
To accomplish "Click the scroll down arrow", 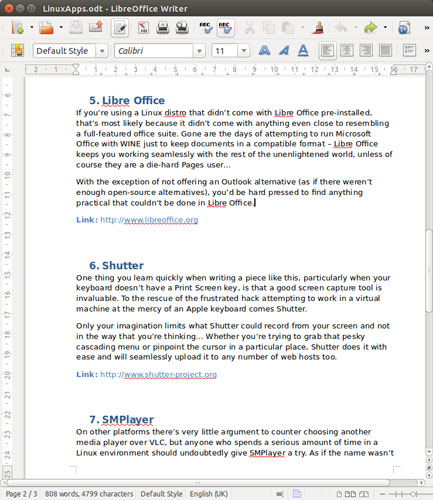I will coord(429,452).
